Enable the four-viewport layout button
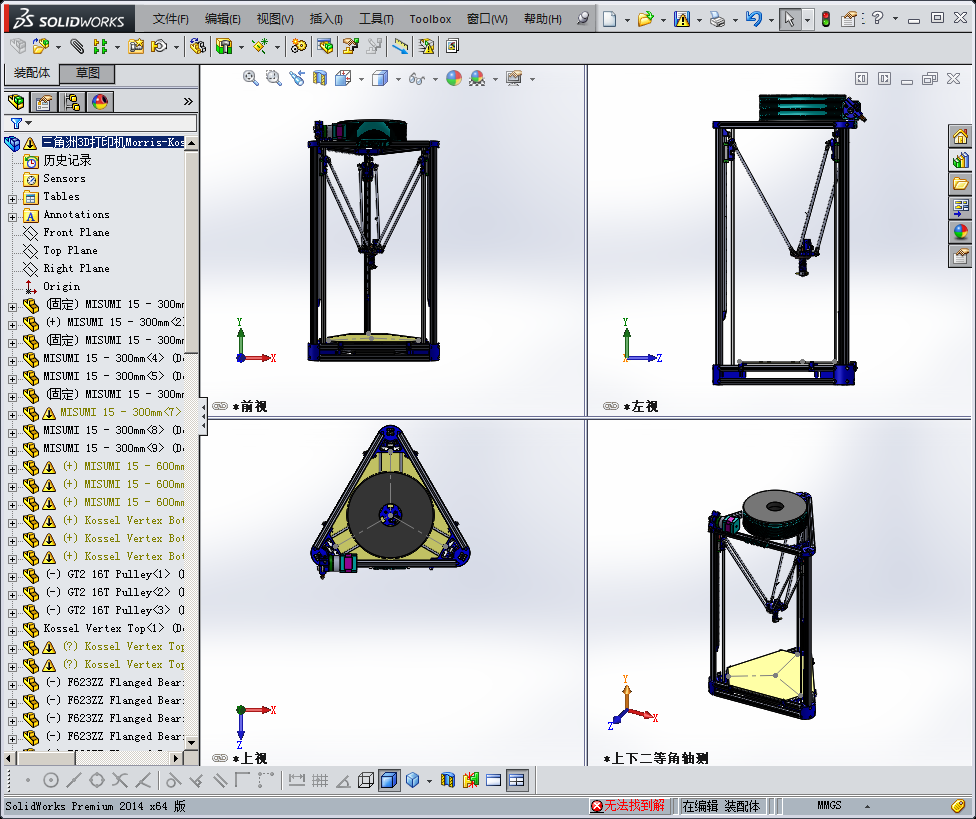Screen dimensions: 976x819 pyautogui.click(x=515, y=780)
